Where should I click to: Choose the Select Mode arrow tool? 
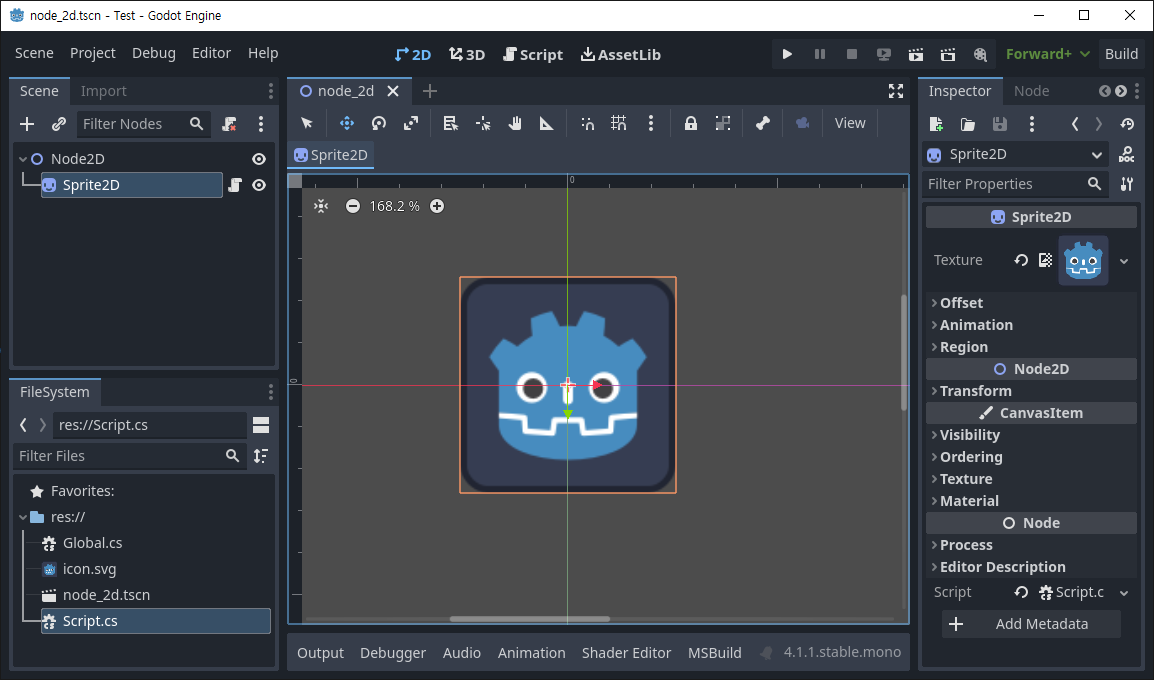coord(307,124)
